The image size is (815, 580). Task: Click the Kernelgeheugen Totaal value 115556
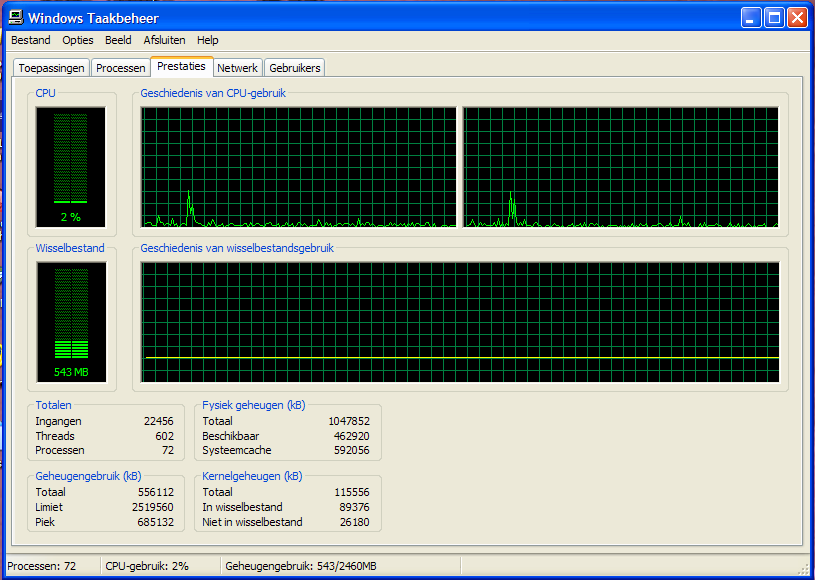click(351, 492)
